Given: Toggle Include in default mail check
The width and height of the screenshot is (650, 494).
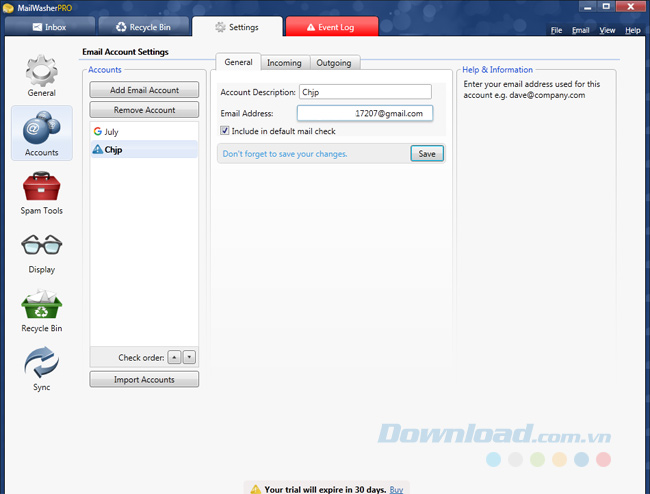Looking at the screenshot, I should pyautogui.click(x=225, y=131).
